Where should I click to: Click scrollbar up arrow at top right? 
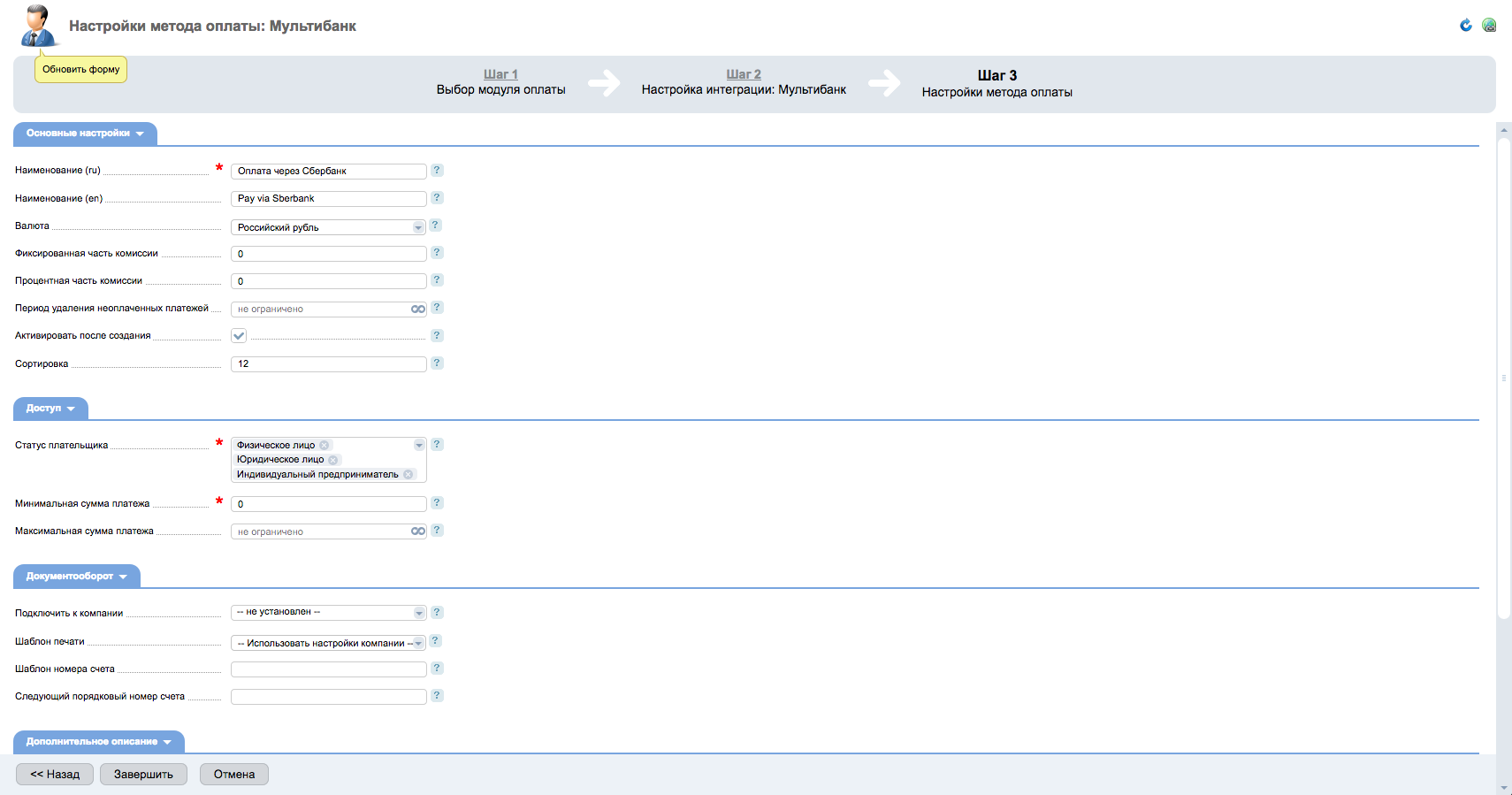[1504, 129]
